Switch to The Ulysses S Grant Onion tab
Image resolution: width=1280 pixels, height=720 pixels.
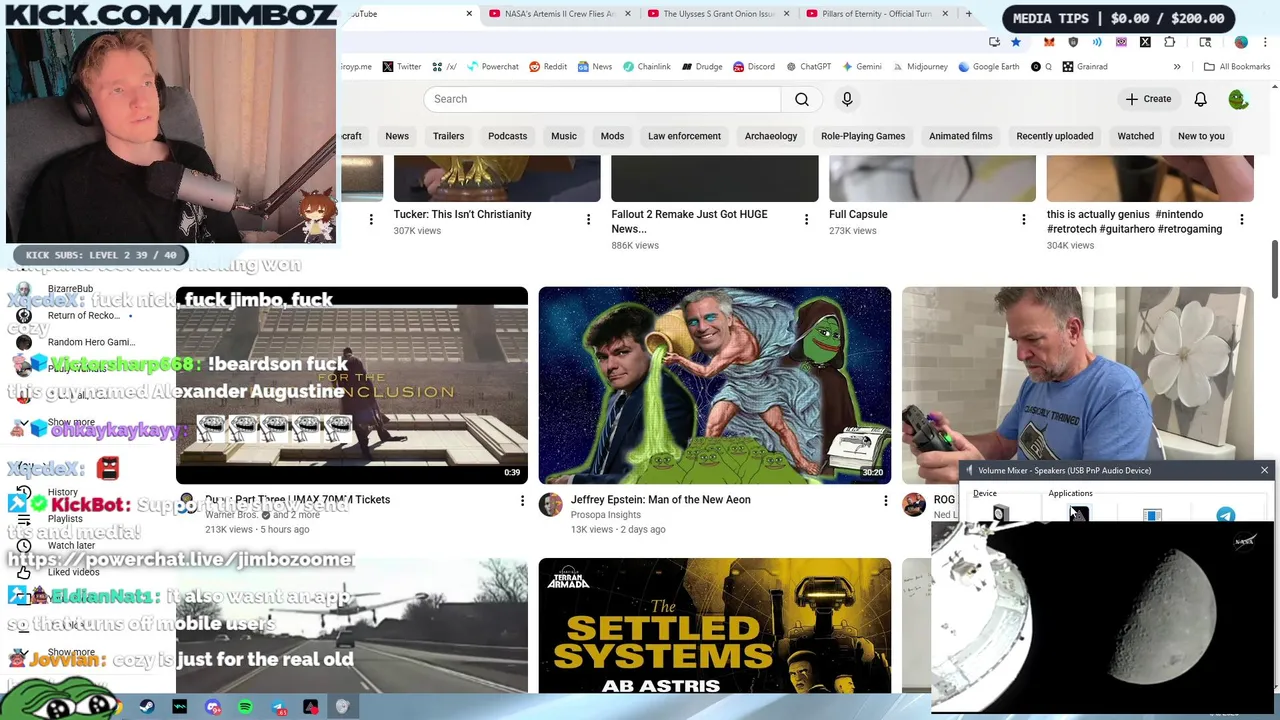pyautogui.click(x=718, y=14)
